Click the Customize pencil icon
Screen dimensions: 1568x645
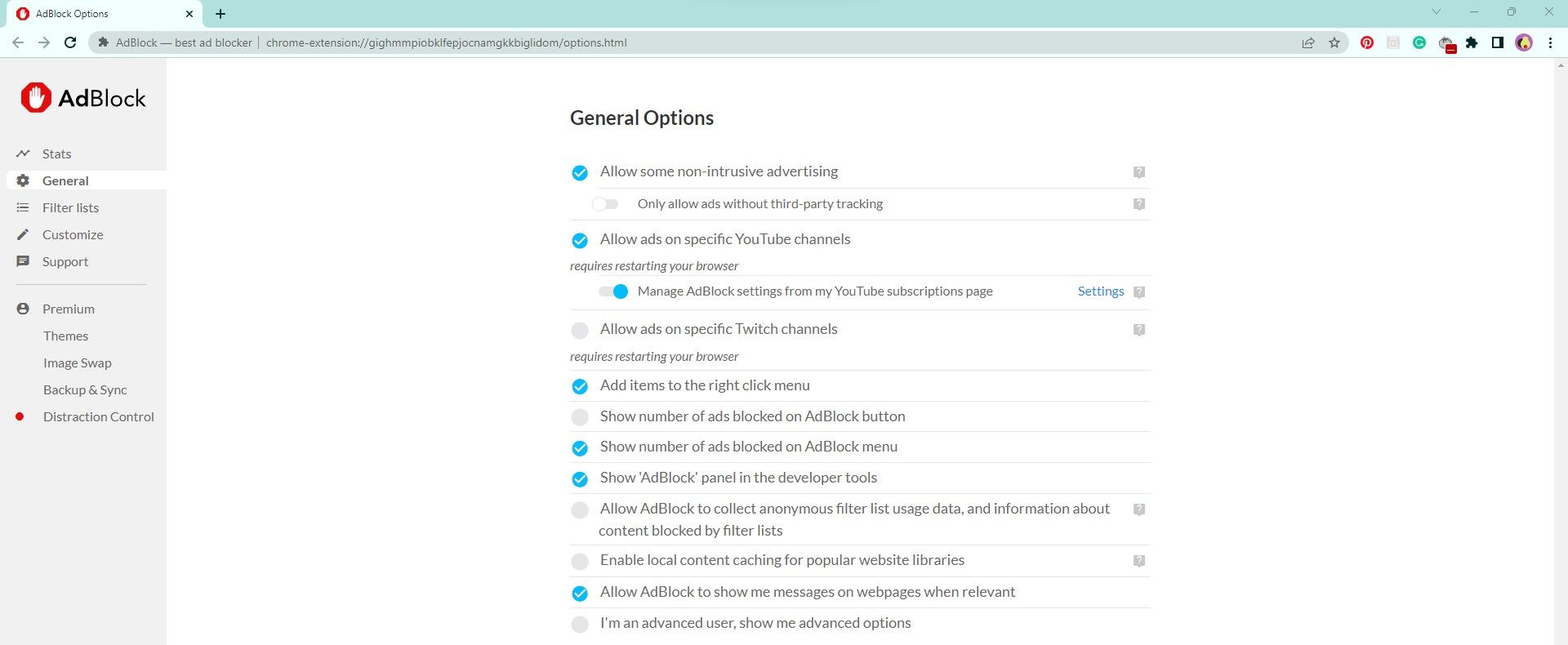(23, 234)
